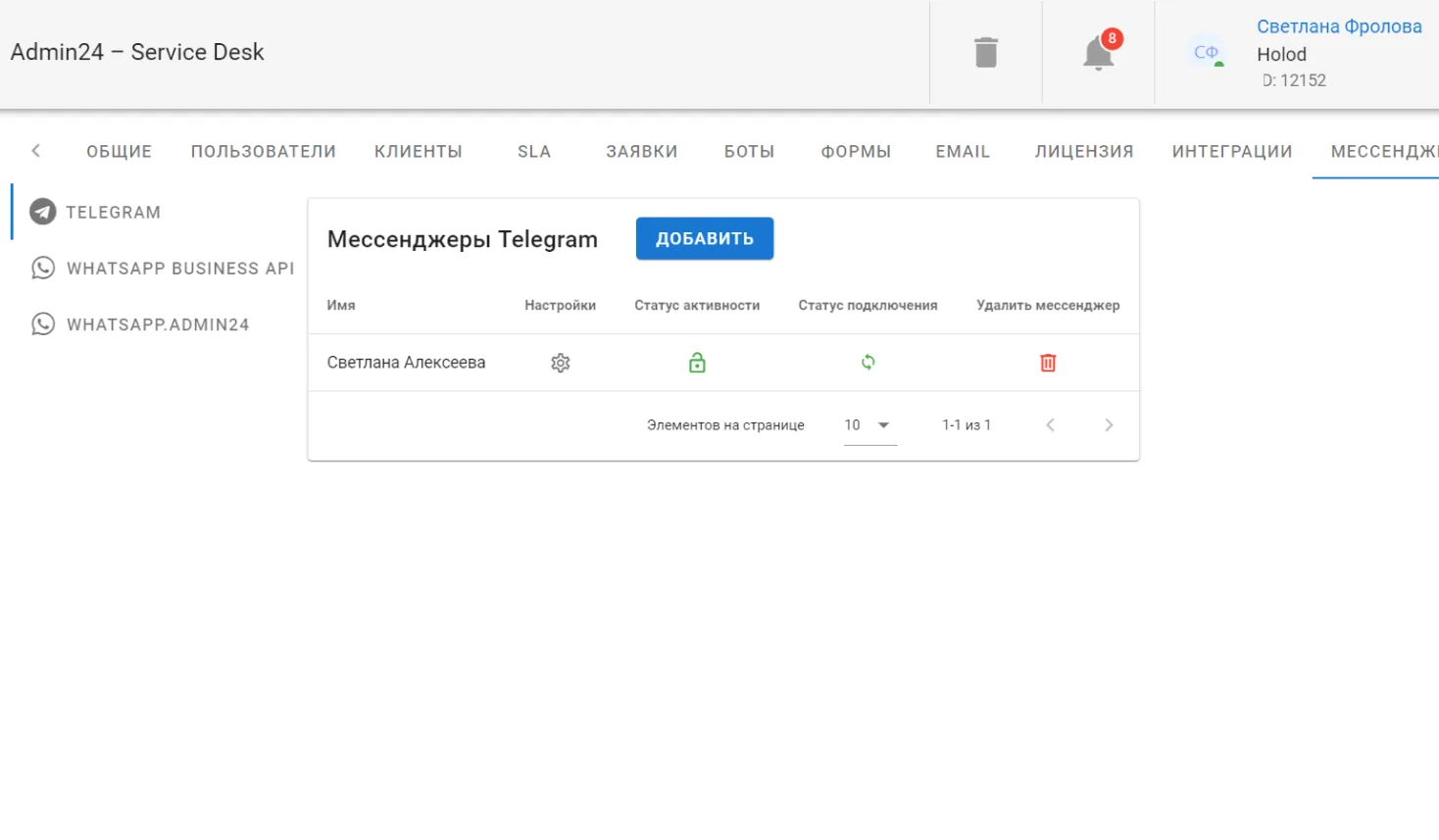The image size is (1439, 840).
Task: Click the Настройки column header
Action: [x=560, y=306]
